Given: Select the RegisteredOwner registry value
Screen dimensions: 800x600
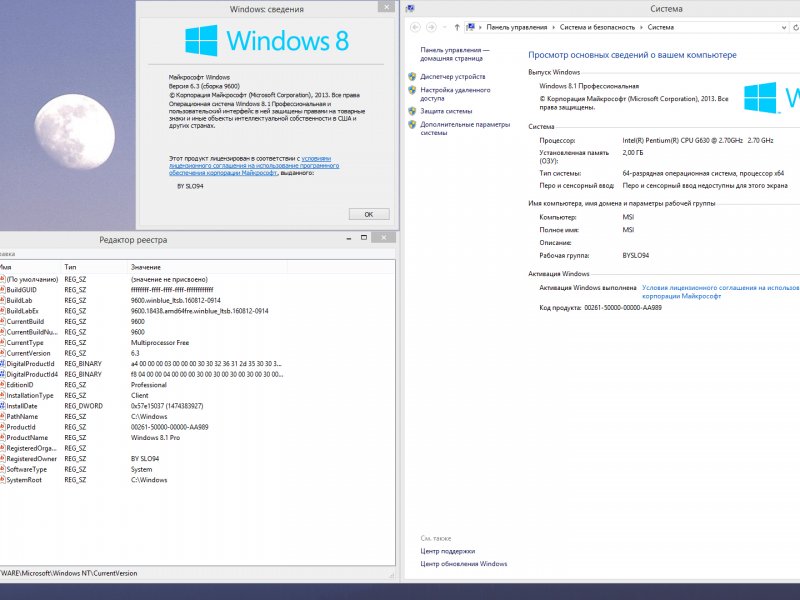Looking at the screenshot, I should [x=32, y=459].
